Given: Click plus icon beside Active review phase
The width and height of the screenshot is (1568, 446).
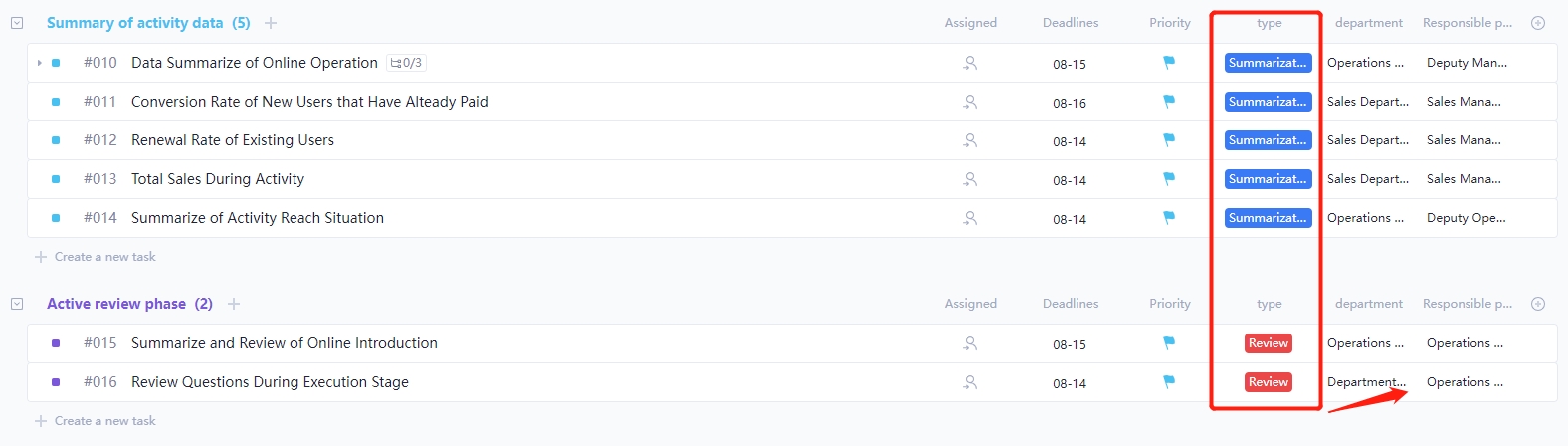Looking at the screenshot, I should [x=234, y=304].
